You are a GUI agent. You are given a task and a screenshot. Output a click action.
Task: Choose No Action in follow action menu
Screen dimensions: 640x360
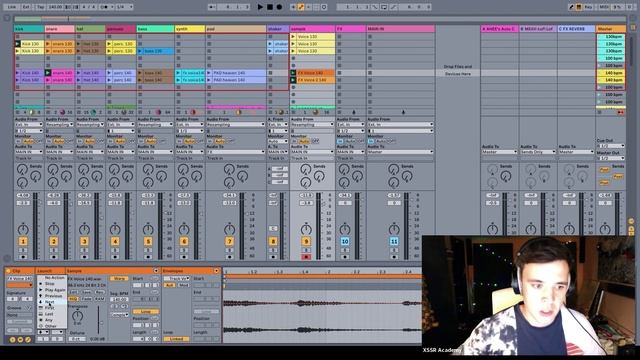point(54,278)
